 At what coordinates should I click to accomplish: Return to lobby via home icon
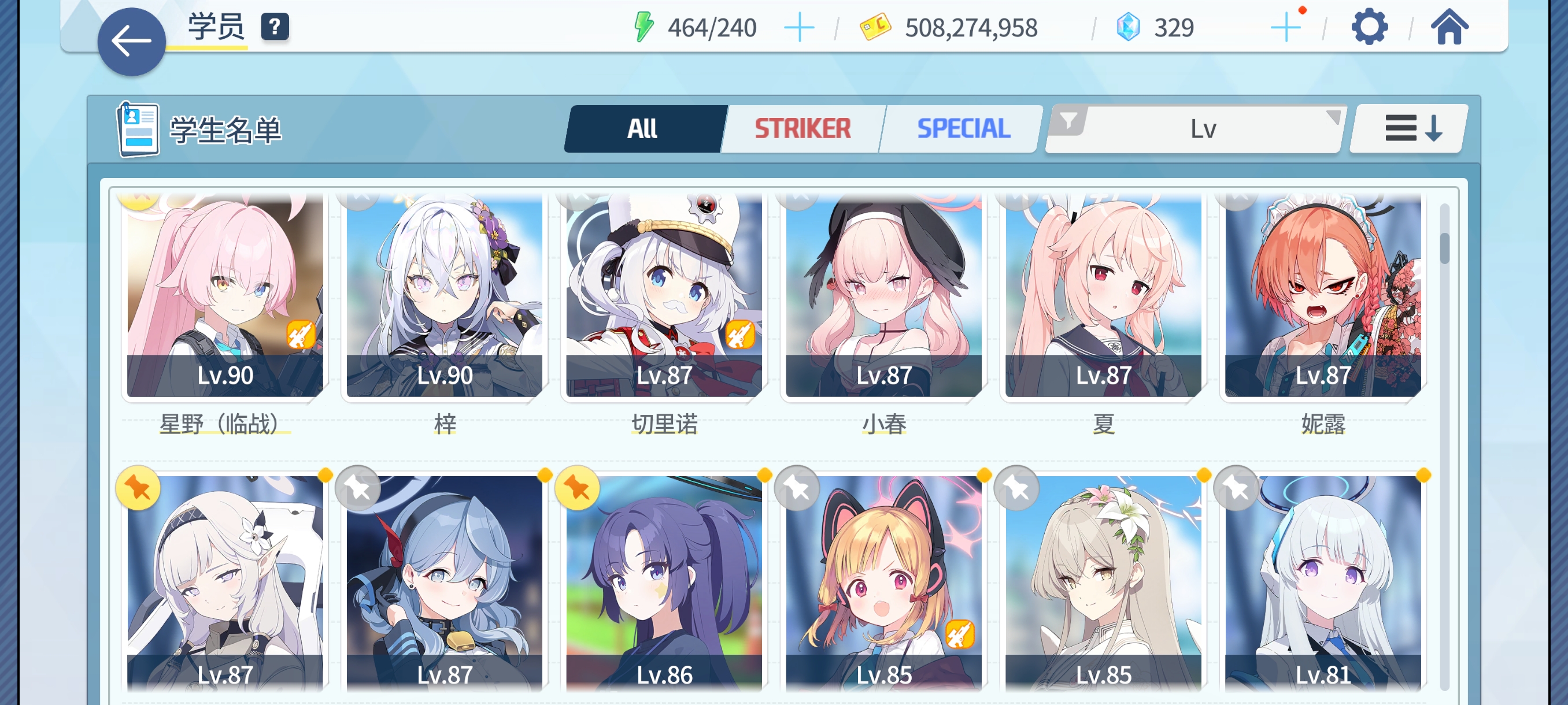tap(1449, 27)
